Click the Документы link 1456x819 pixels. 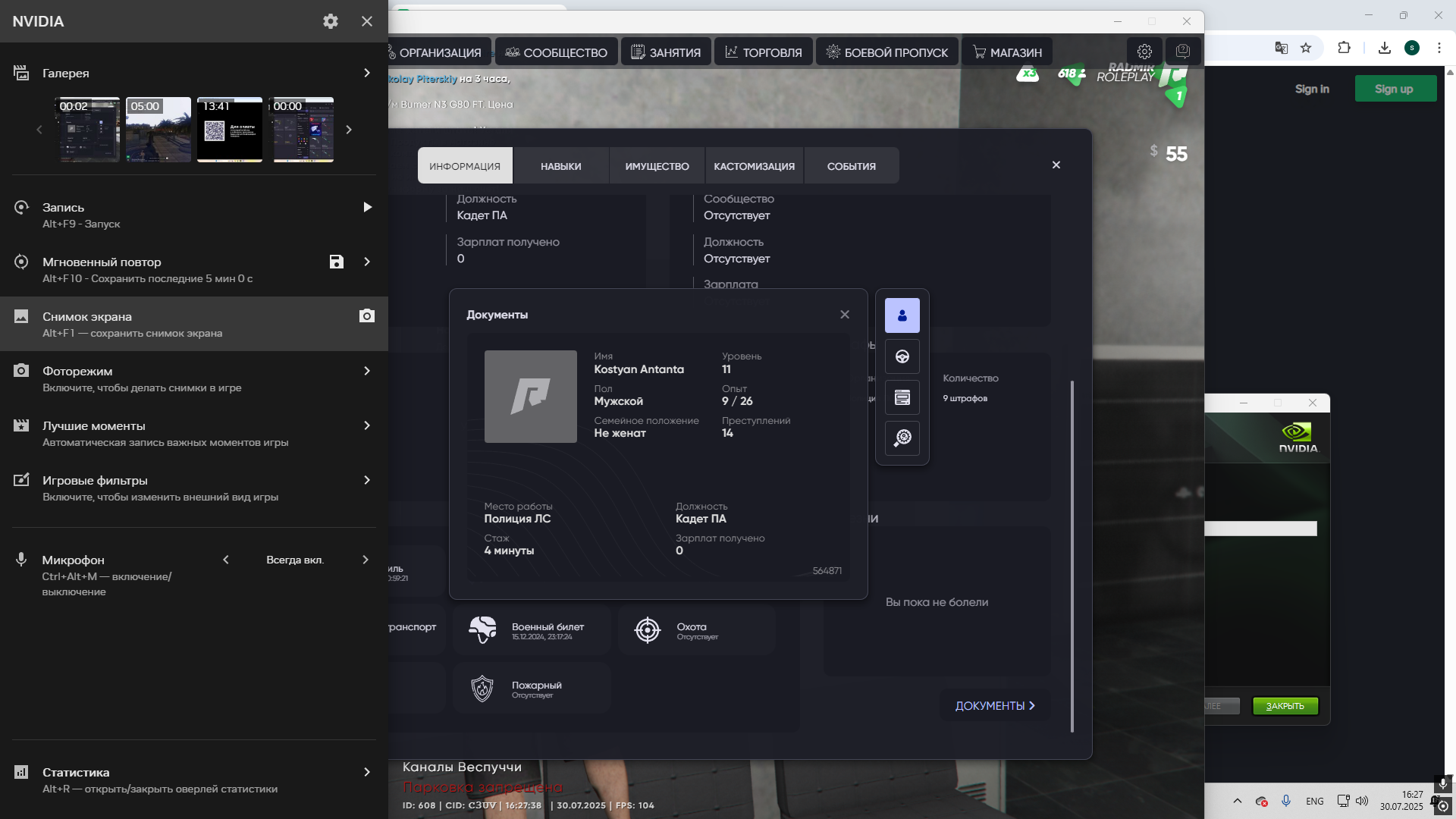point(995,705)
